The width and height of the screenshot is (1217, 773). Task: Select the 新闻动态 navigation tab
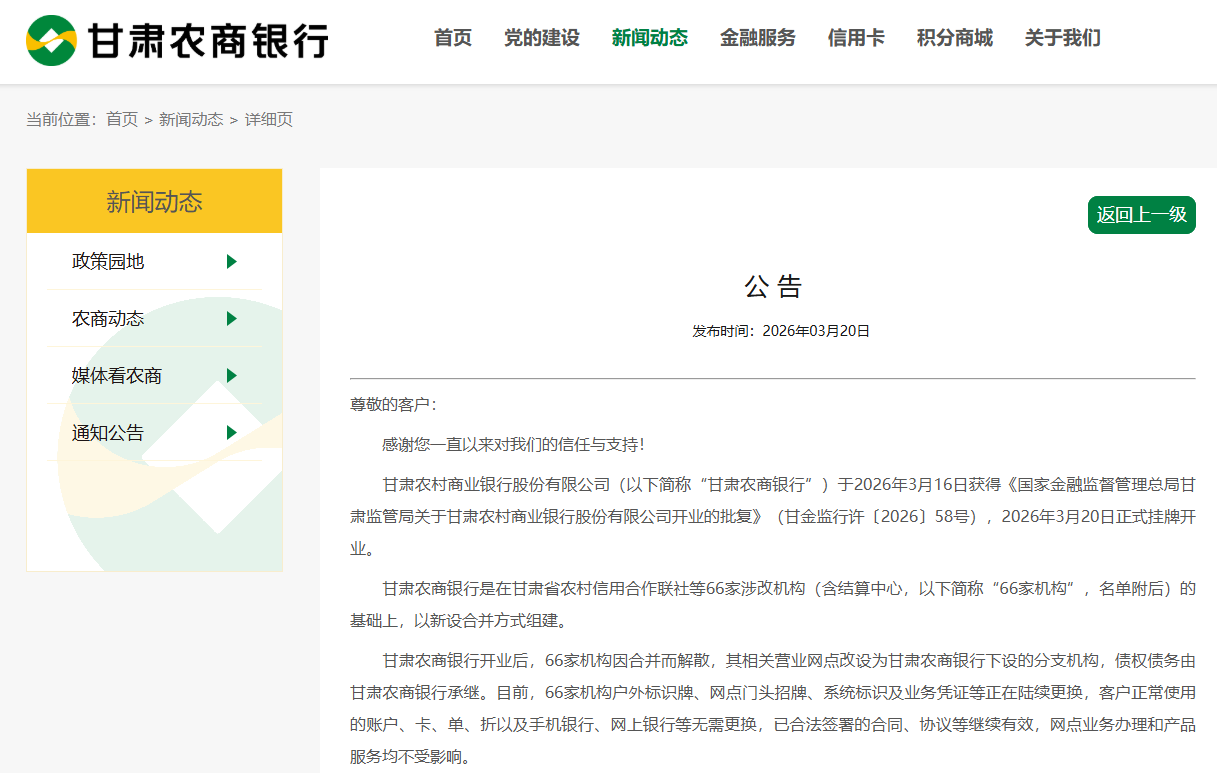coord(650,38)
